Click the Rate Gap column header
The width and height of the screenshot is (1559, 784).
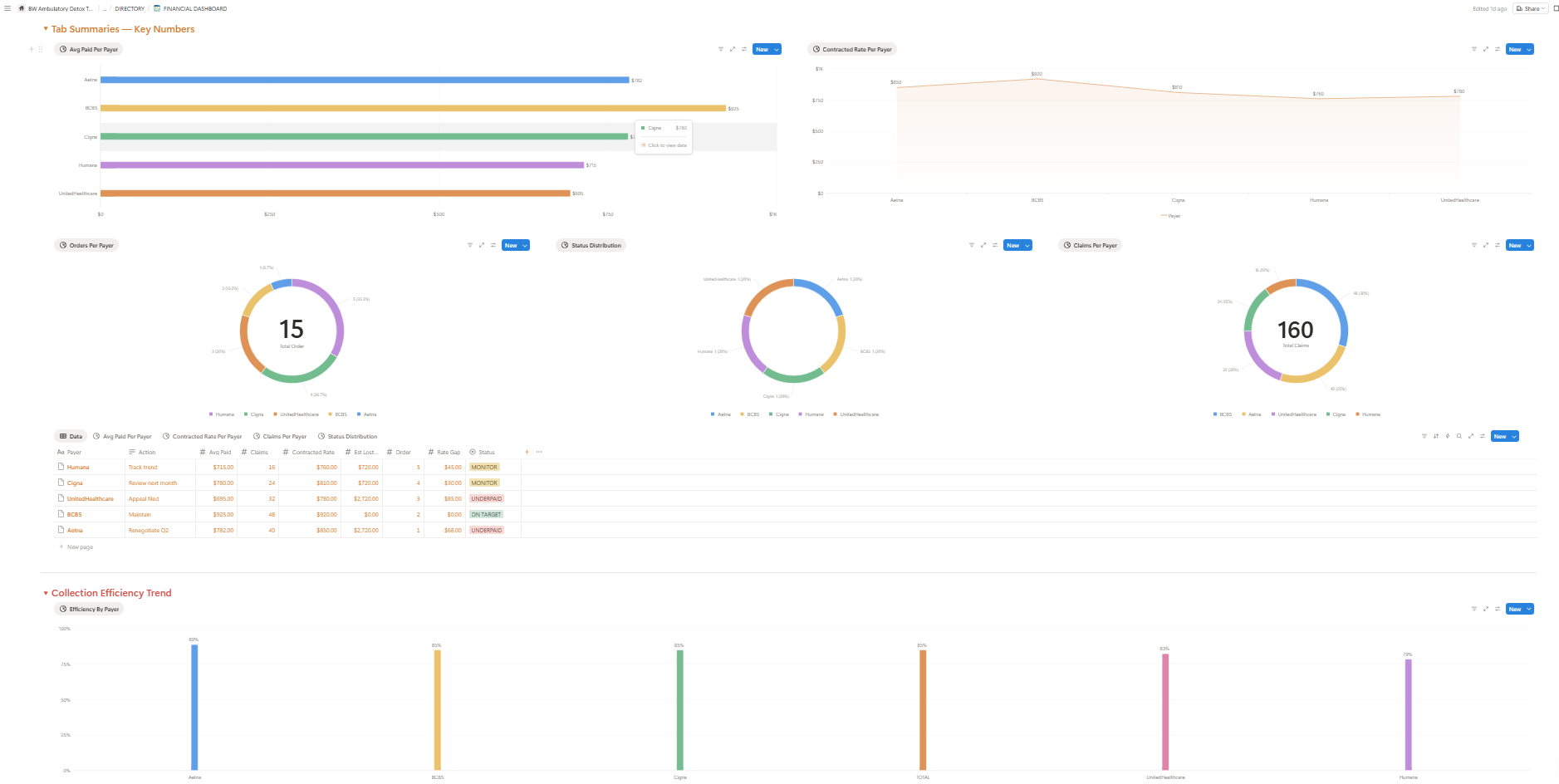coord(444,452)
